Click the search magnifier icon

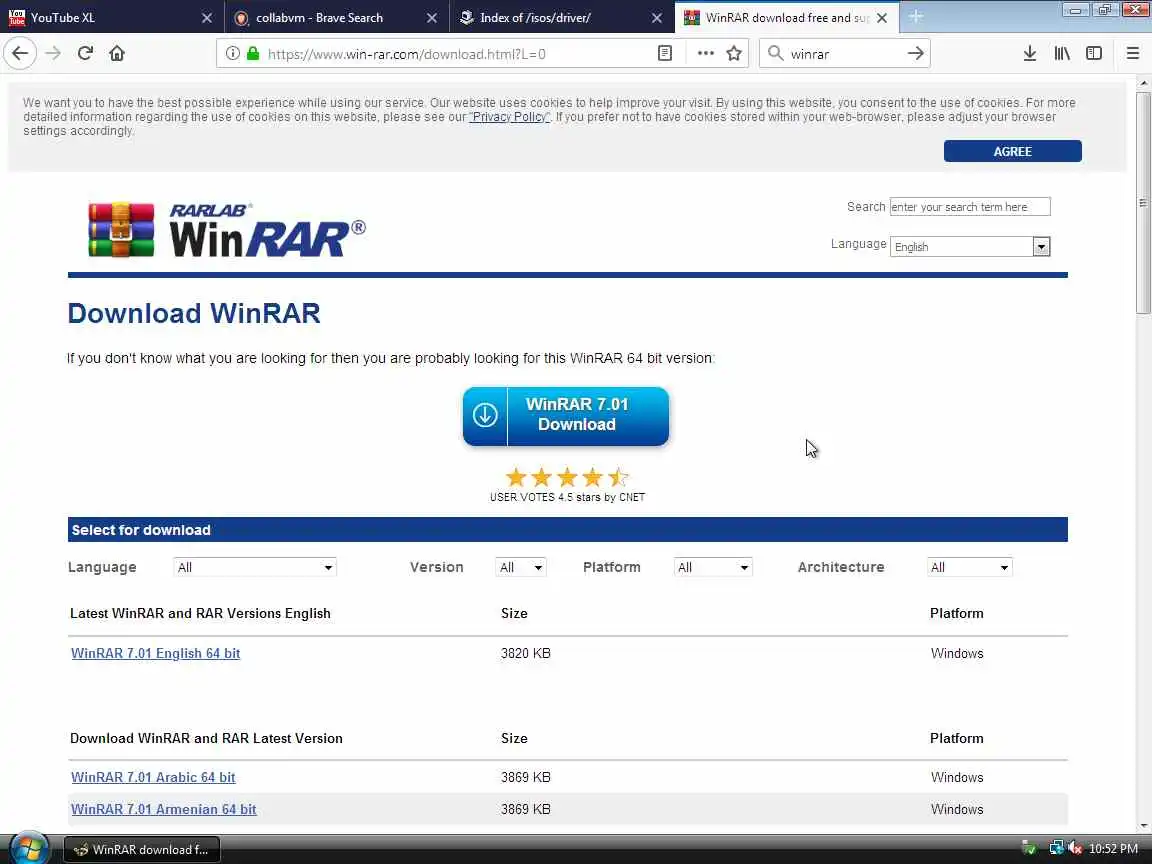(x=775, y=54)
